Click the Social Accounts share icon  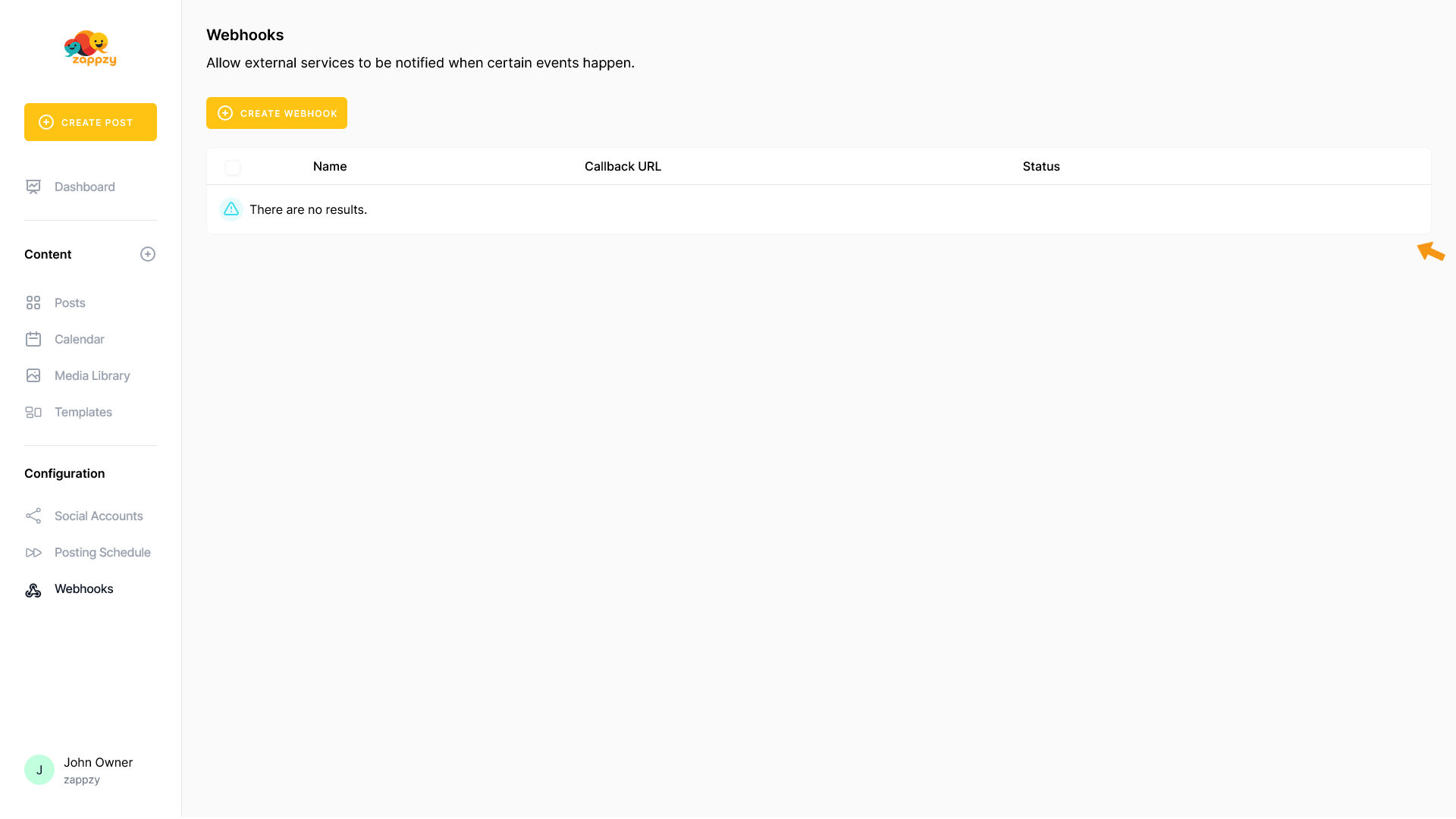point(33,516)
